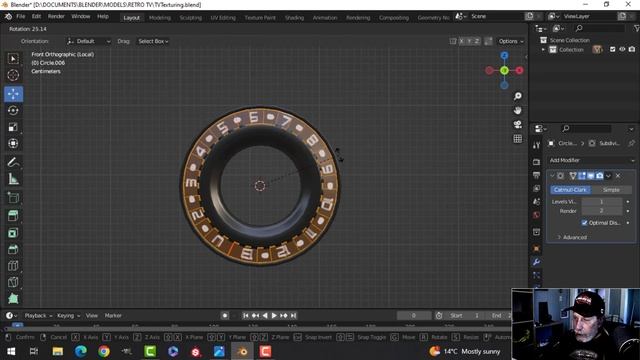Activate the Scale tool
This screenshot has height=360, width=640.
pos(13,127)
